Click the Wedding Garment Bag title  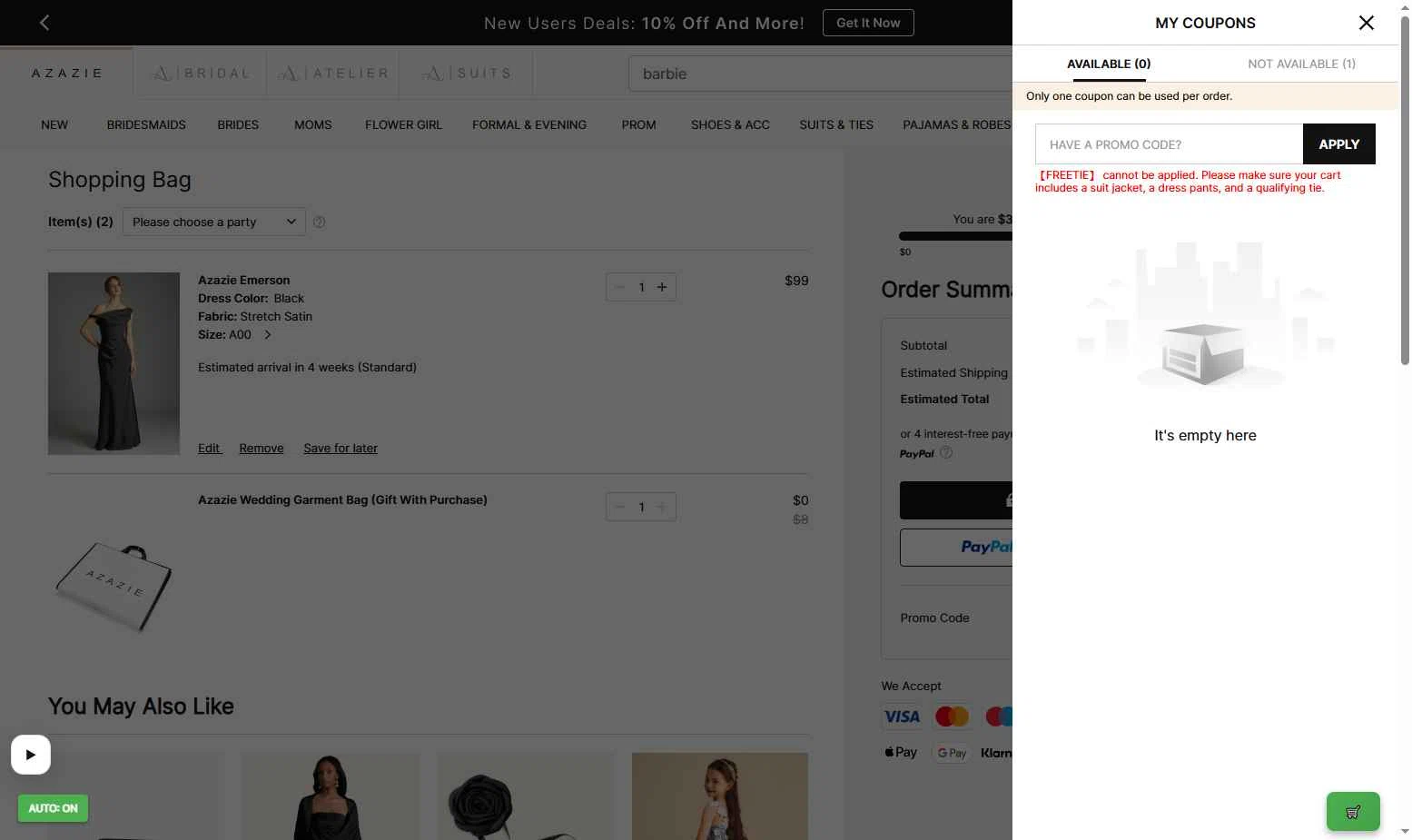click(342, 499)
